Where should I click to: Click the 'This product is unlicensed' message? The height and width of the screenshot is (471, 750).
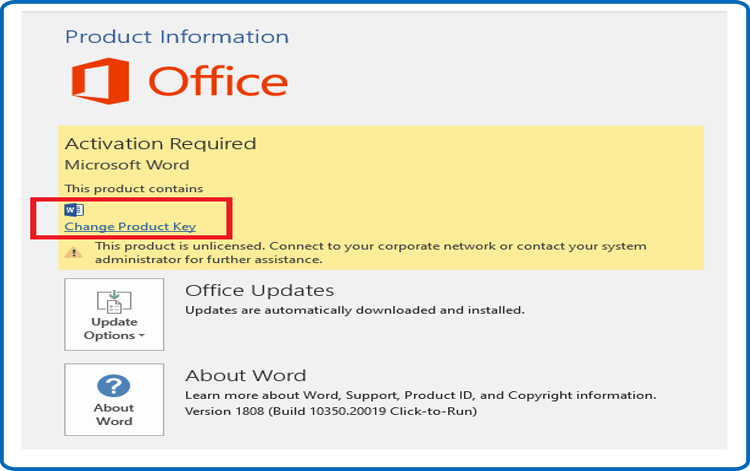point(371,252)
